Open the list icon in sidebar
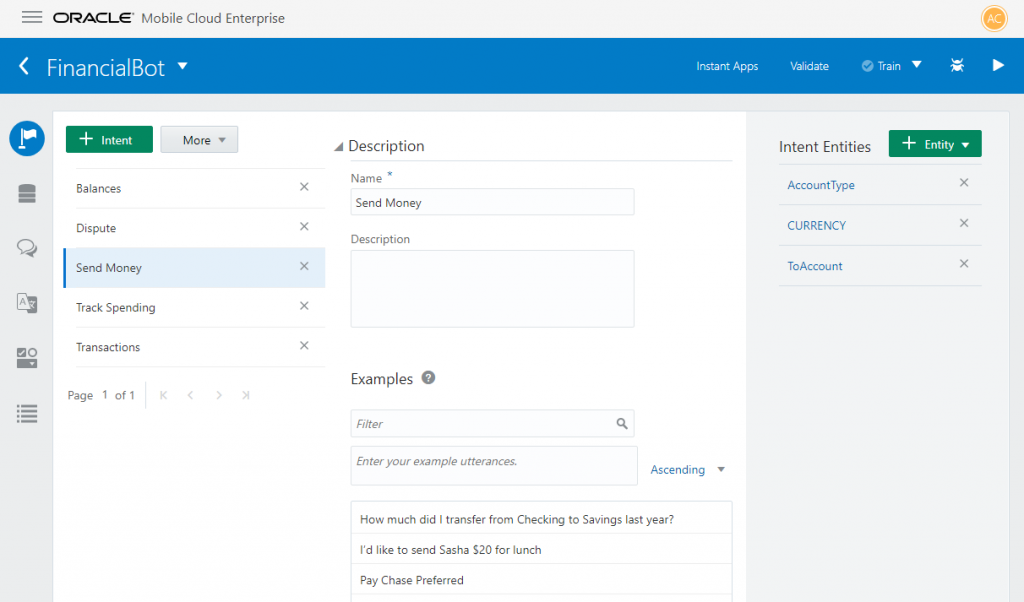 [27, 413]
